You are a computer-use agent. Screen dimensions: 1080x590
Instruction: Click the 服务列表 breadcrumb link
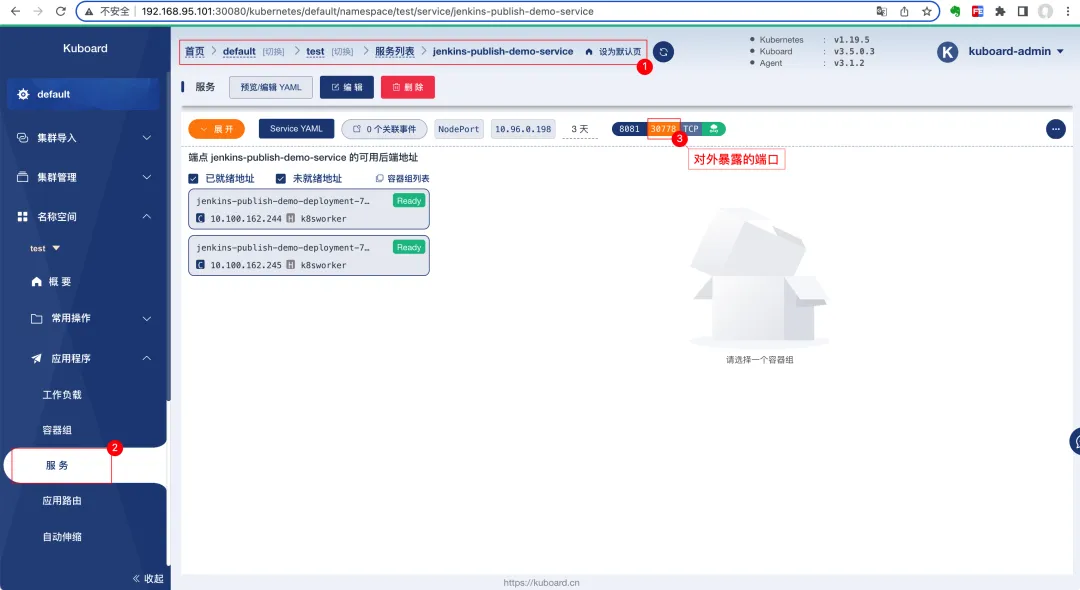pos(395,52)
